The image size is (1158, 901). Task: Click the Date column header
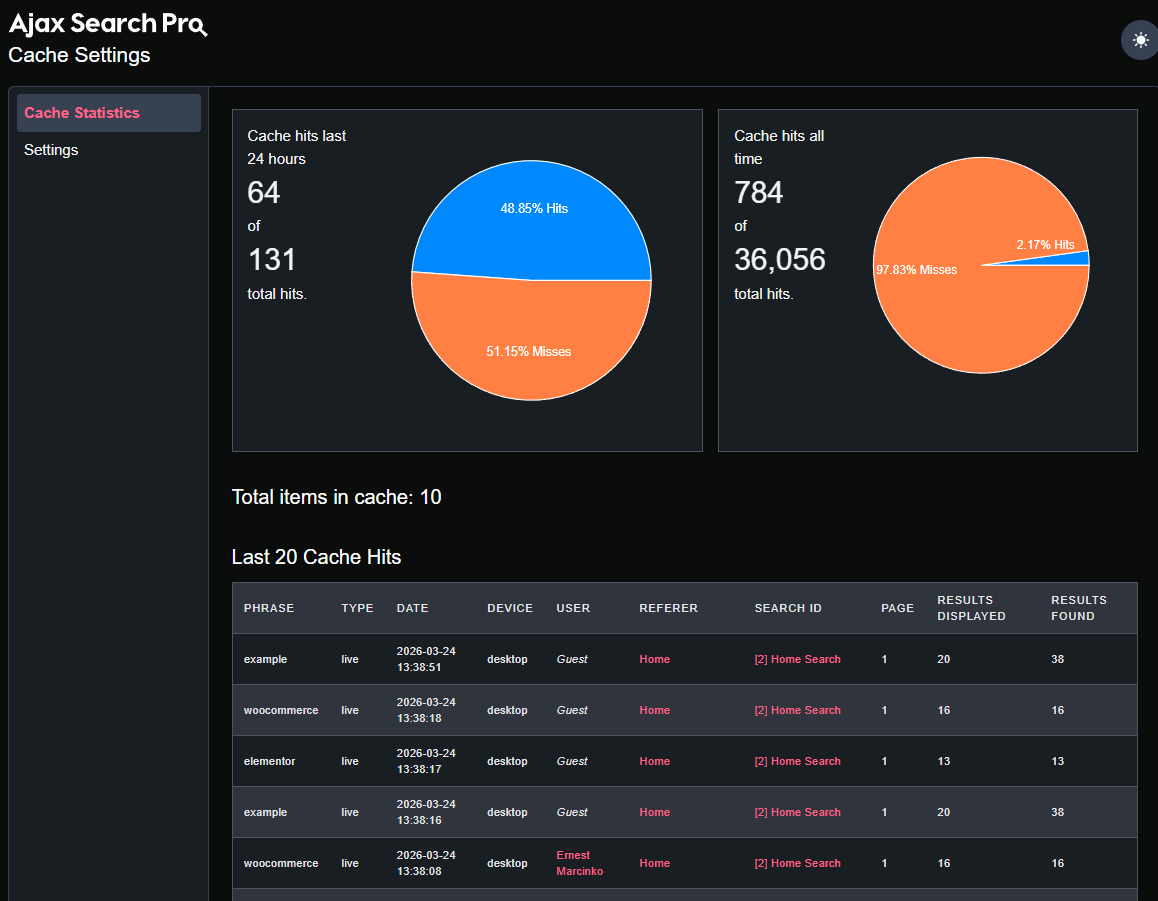412,608
